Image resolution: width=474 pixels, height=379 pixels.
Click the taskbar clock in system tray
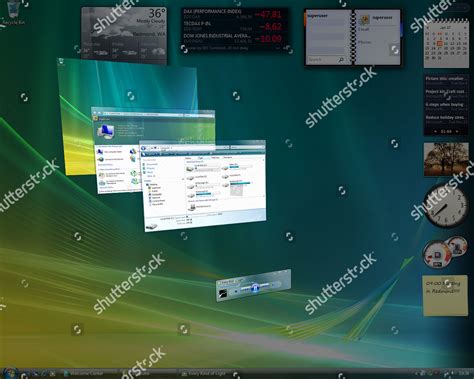pos(464,373)
